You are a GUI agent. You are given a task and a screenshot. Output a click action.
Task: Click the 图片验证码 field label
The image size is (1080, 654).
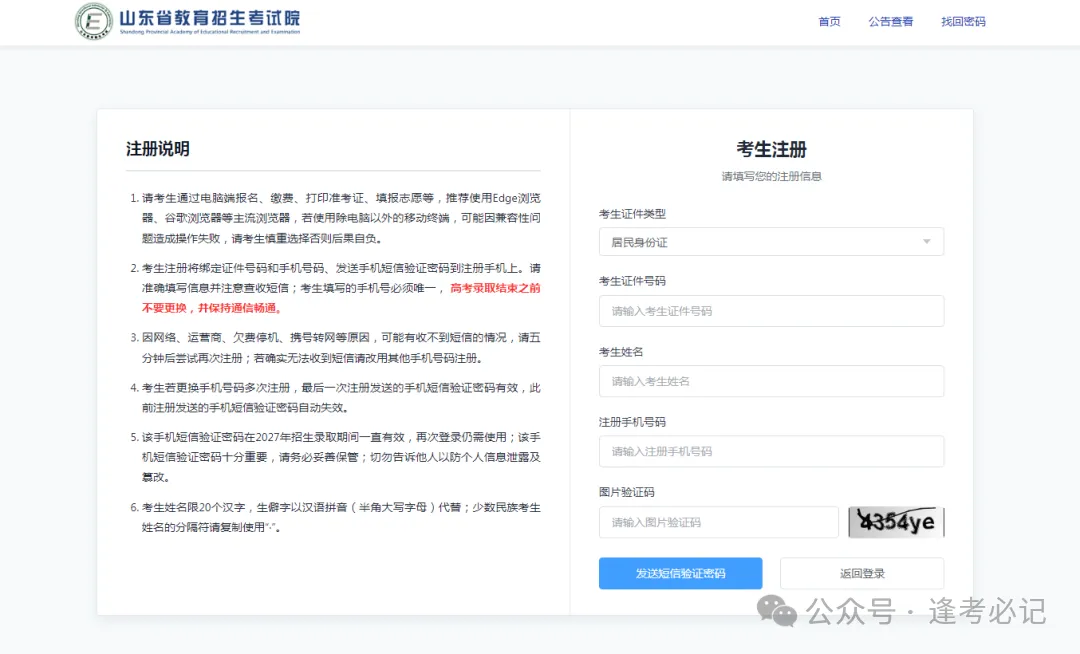[x=627, y=492]
